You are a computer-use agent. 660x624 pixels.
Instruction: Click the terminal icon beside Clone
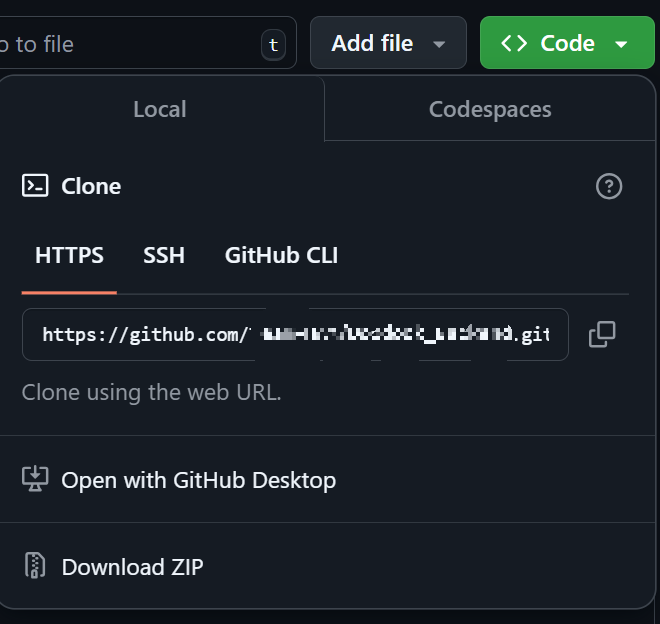click(x=35, y=186)
